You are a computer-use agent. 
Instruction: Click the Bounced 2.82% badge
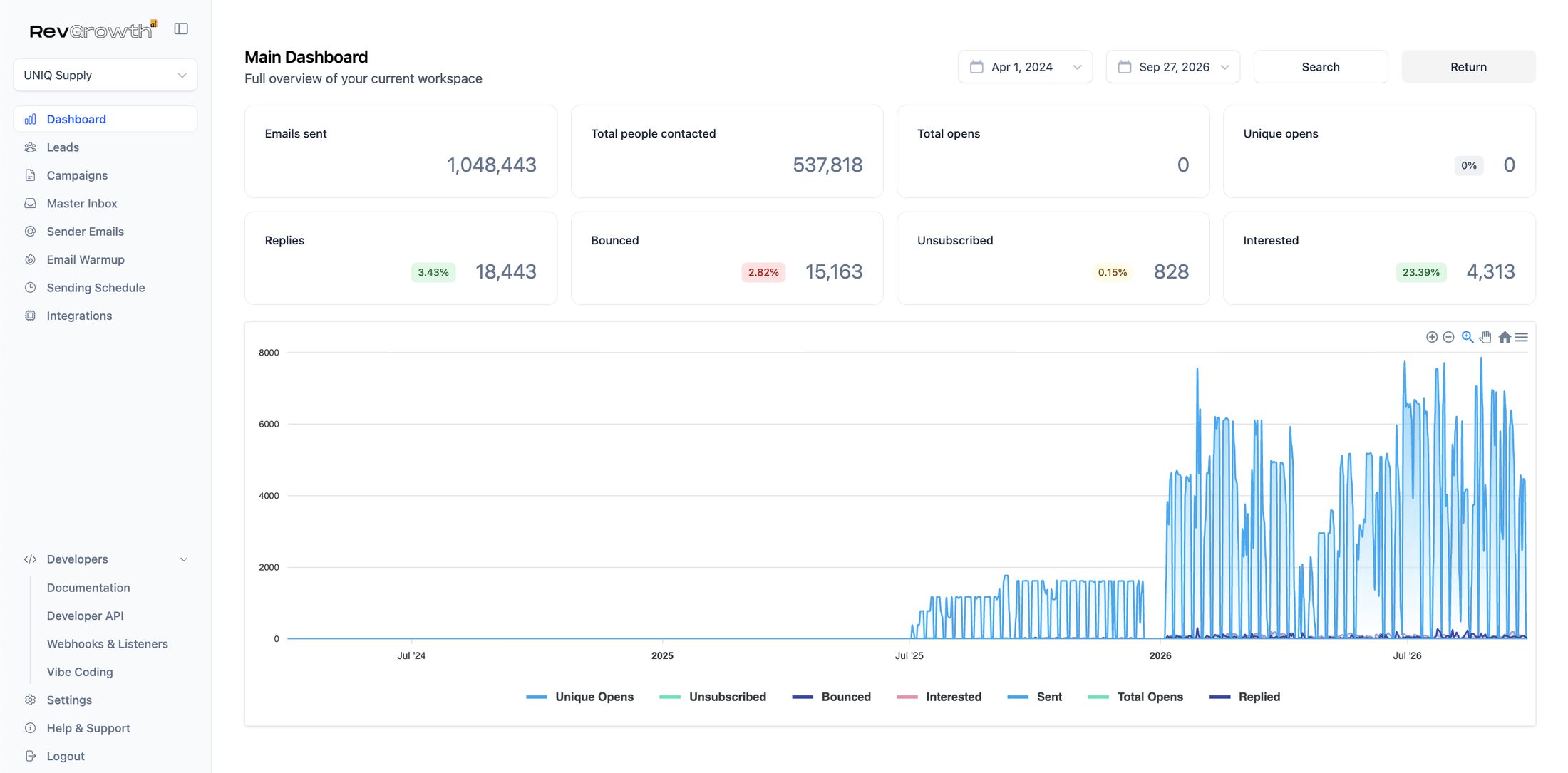(x=763, y=273)
